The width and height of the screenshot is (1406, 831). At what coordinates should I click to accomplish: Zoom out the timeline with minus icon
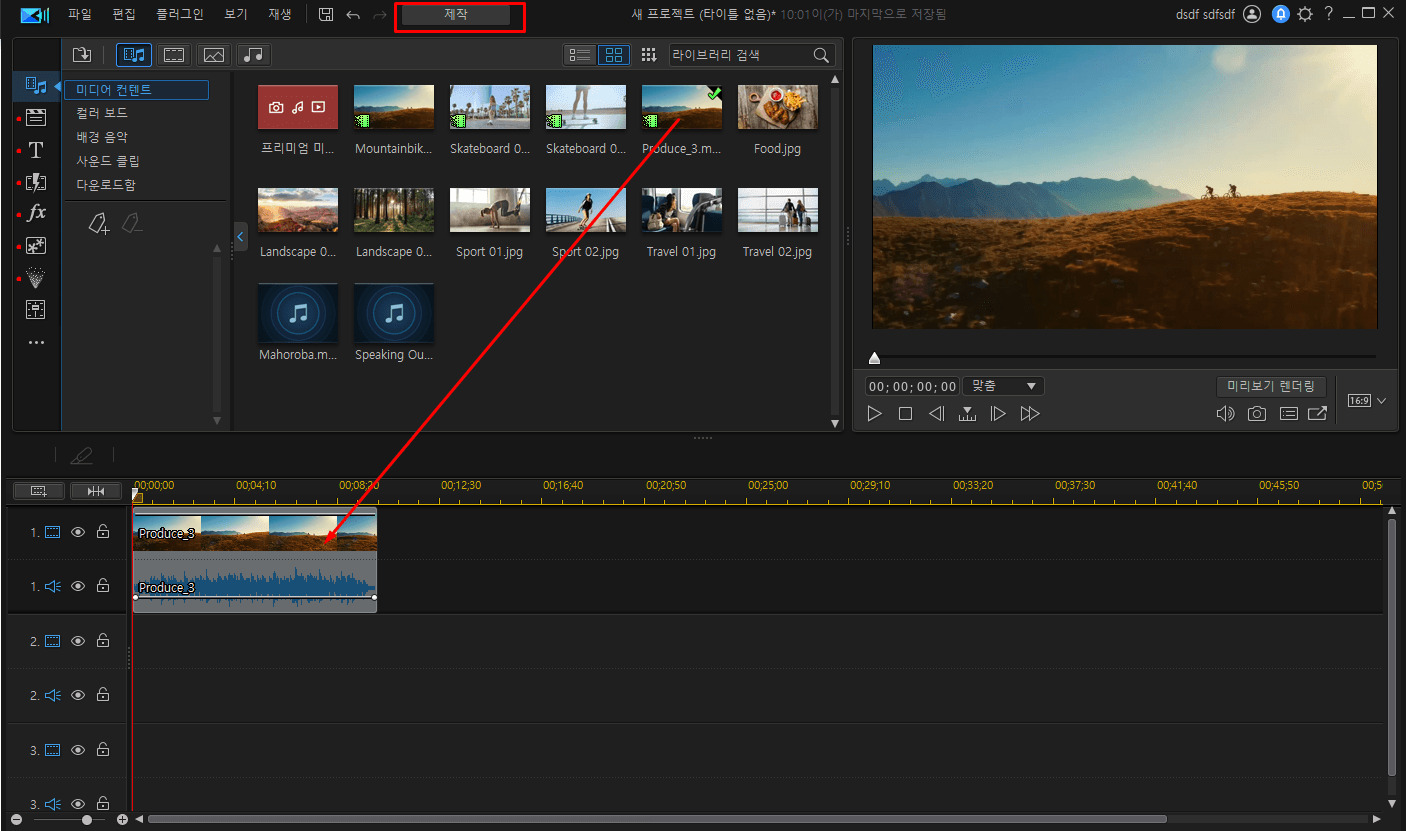pos(16,819)
